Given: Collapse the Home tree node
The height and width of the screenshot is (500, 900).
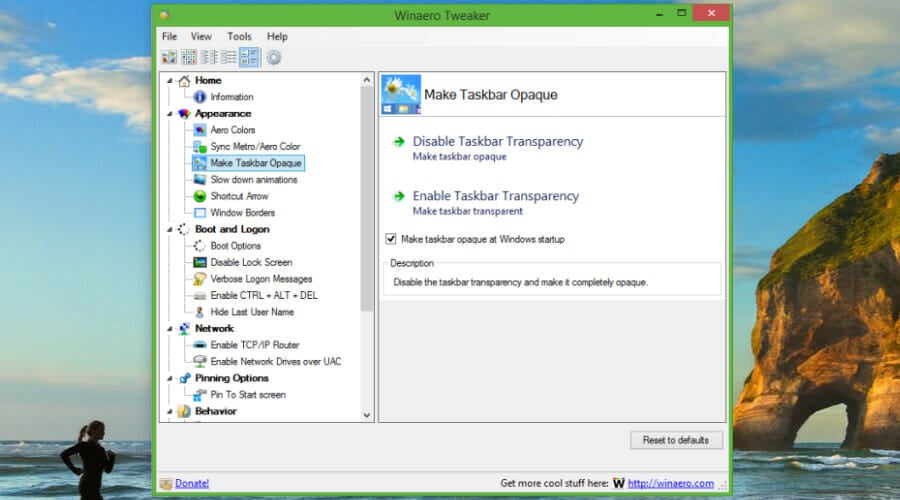Looking at the screenshot, I should [x=170, y=81].
